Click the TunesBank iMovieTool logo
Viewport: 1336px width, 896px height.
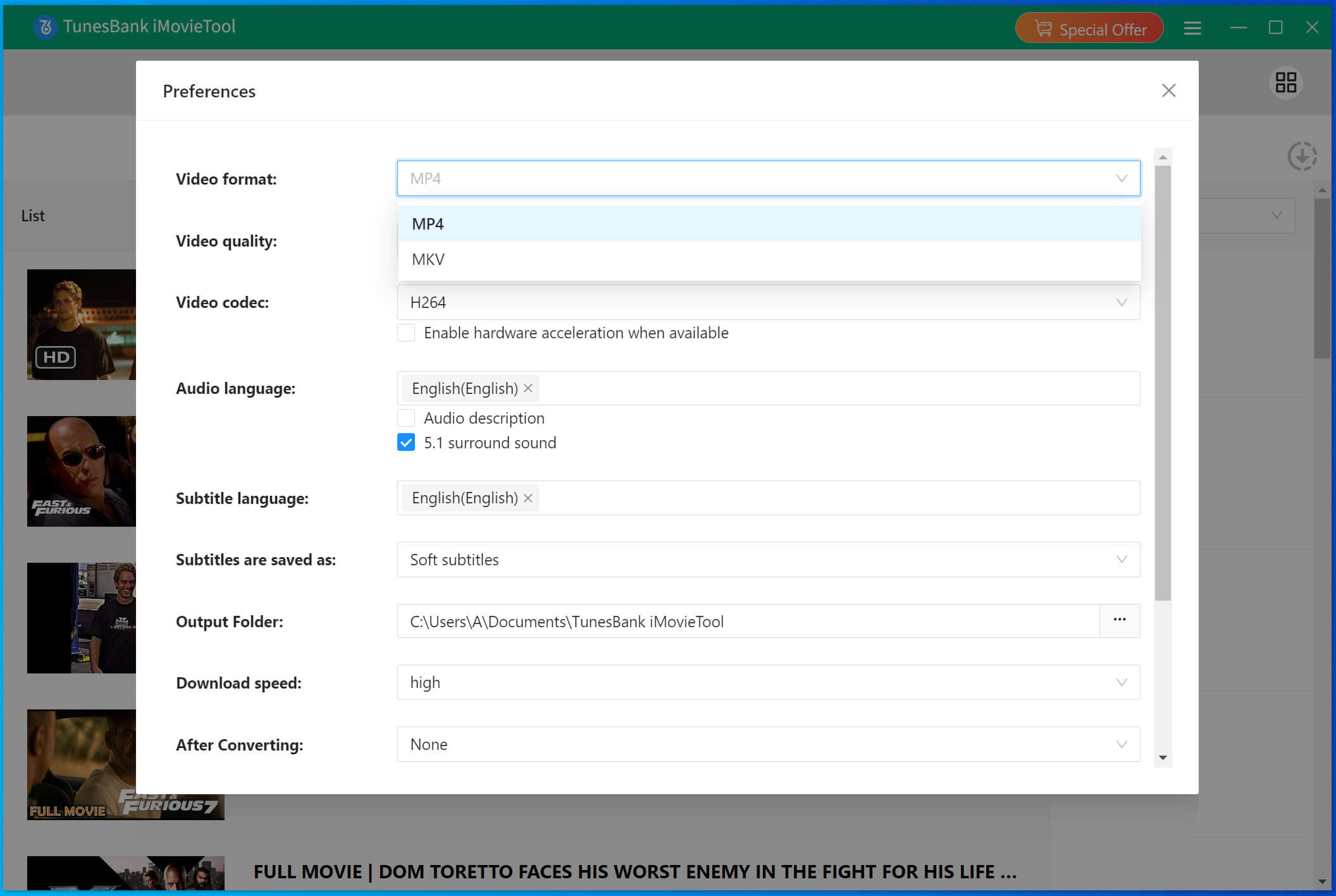(45, 27)
